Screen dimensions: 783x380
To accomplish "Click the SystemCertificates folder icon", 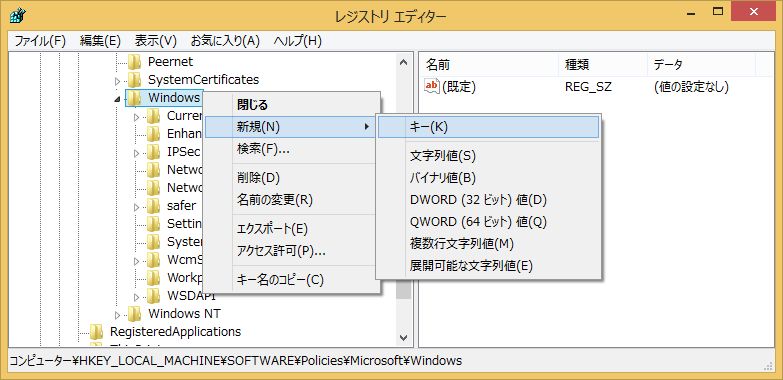I will pyautogui.click(x=134, y=80).
